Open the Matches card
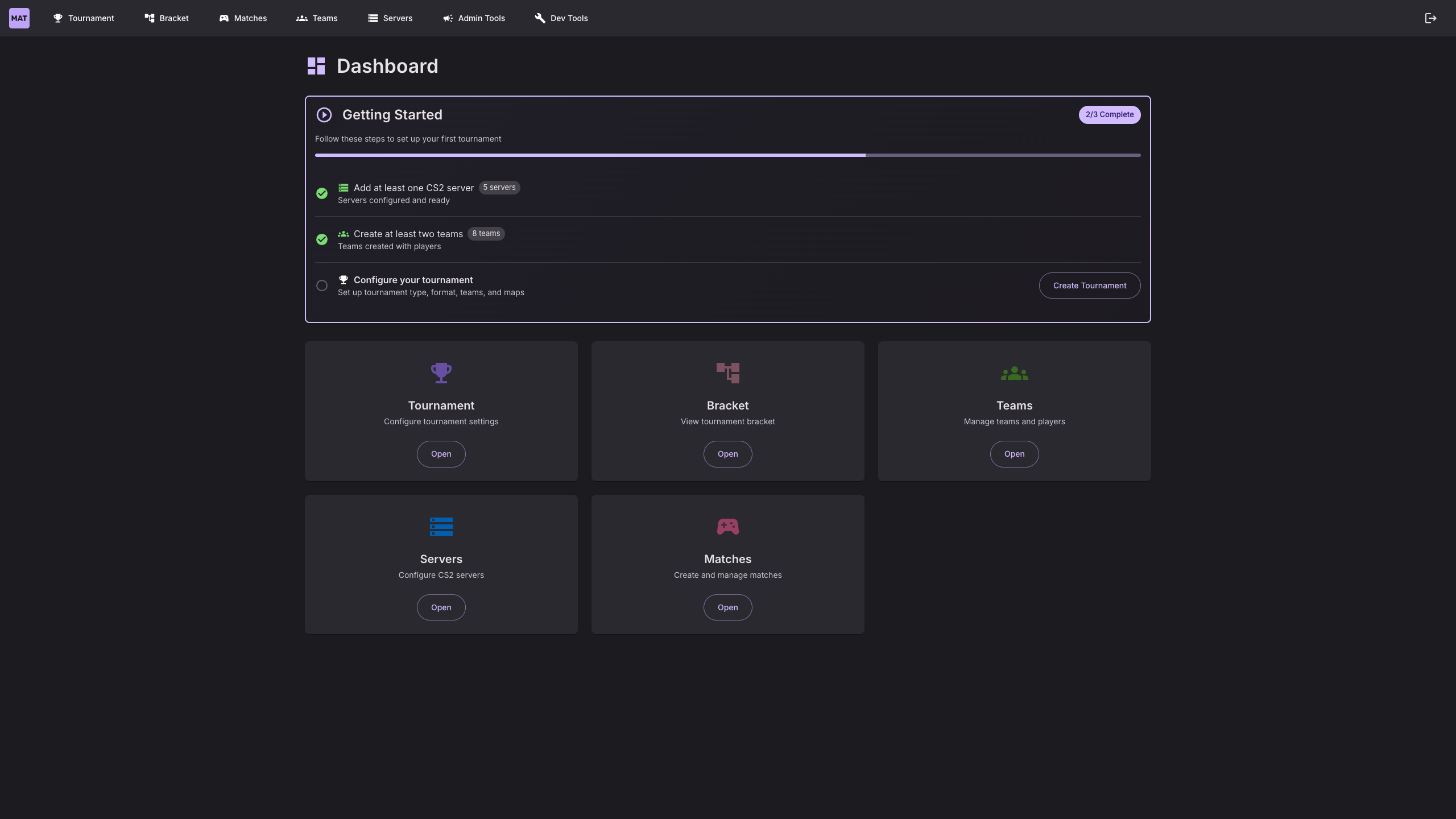This screenshot has height=819, width=1456. 727,607
